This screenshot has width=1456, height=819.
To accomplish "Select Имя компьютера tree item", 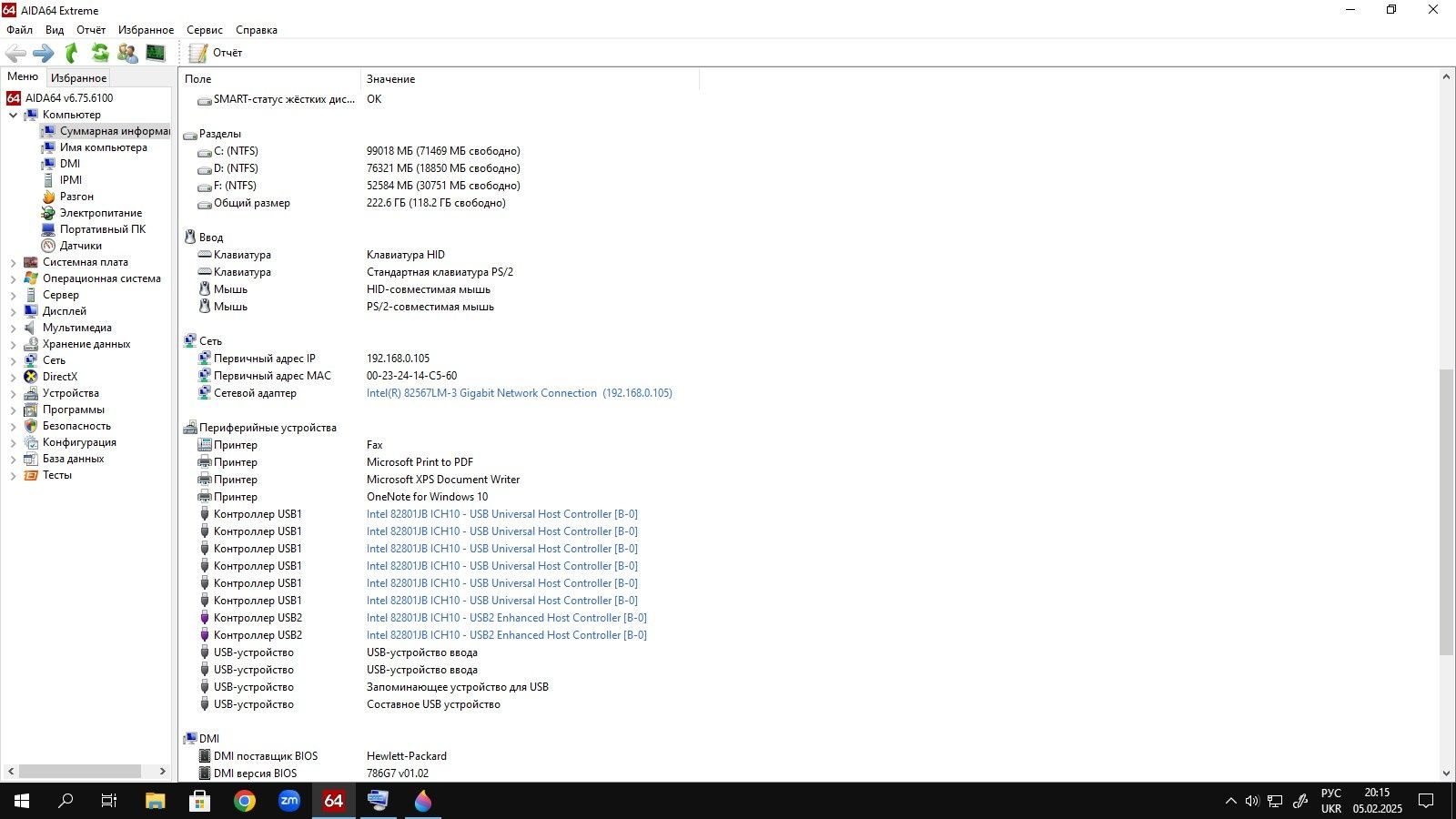I will coord(103,147).
